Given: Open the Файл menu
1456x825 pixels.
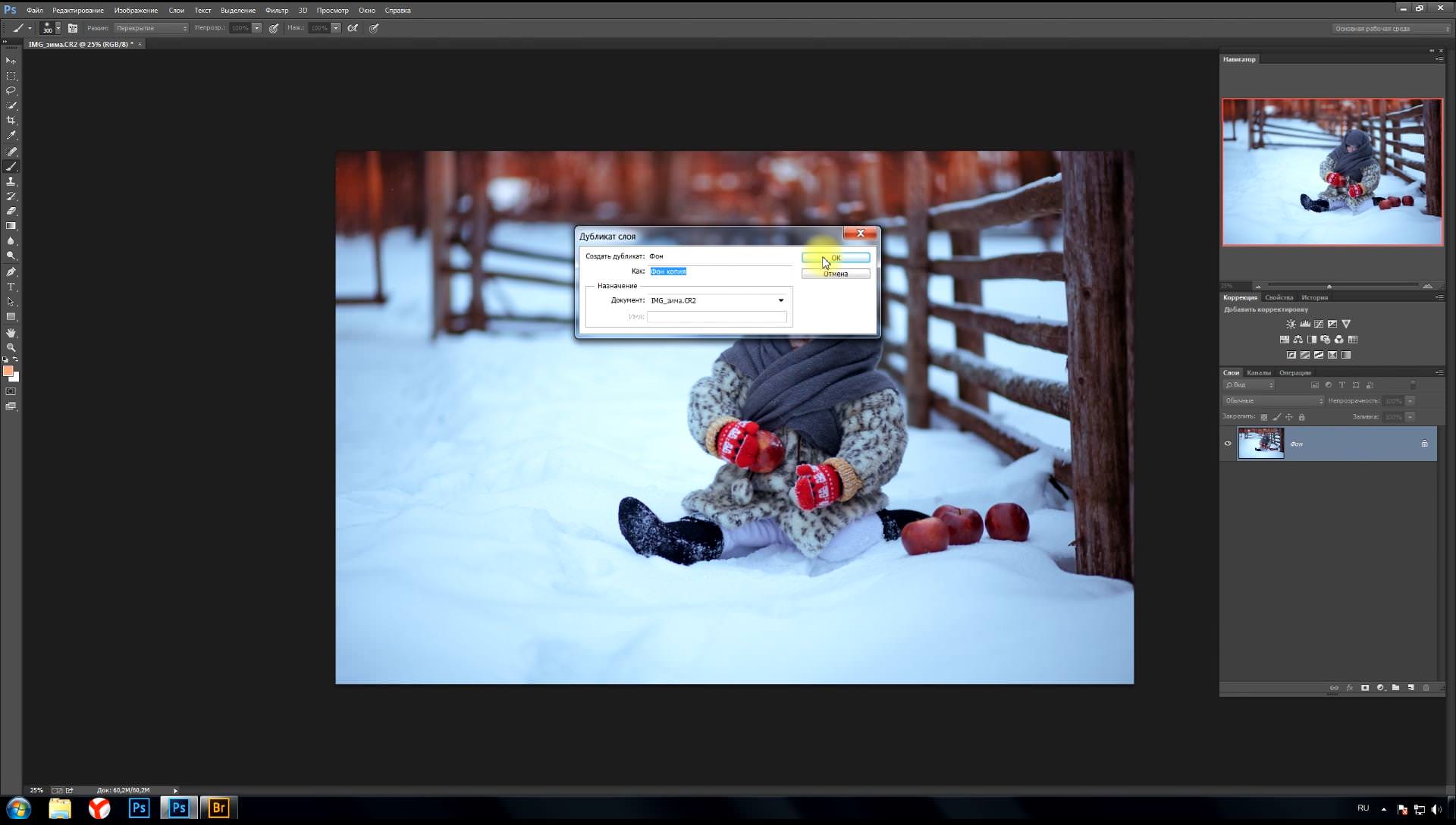Looking at the screenshot, I should 34,11.
